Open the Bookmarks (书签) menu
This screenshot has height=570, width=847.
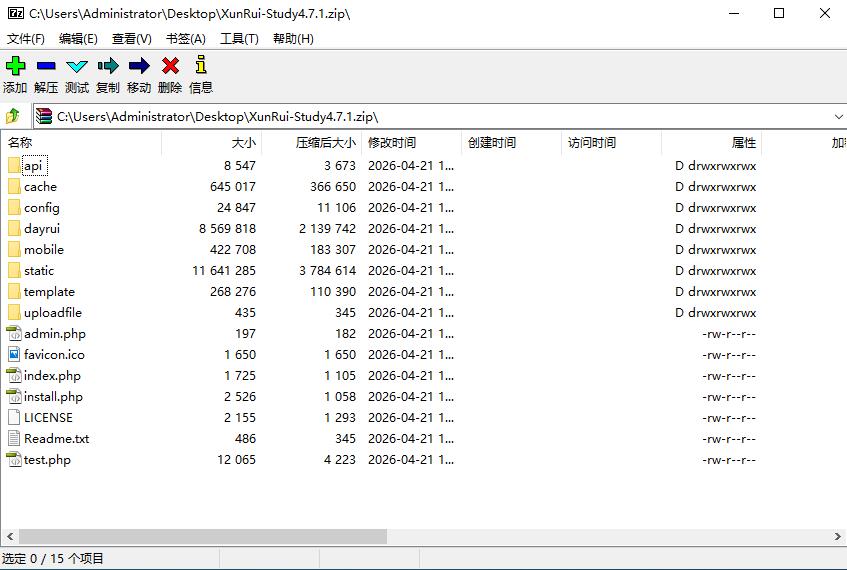tap(186, 39)
